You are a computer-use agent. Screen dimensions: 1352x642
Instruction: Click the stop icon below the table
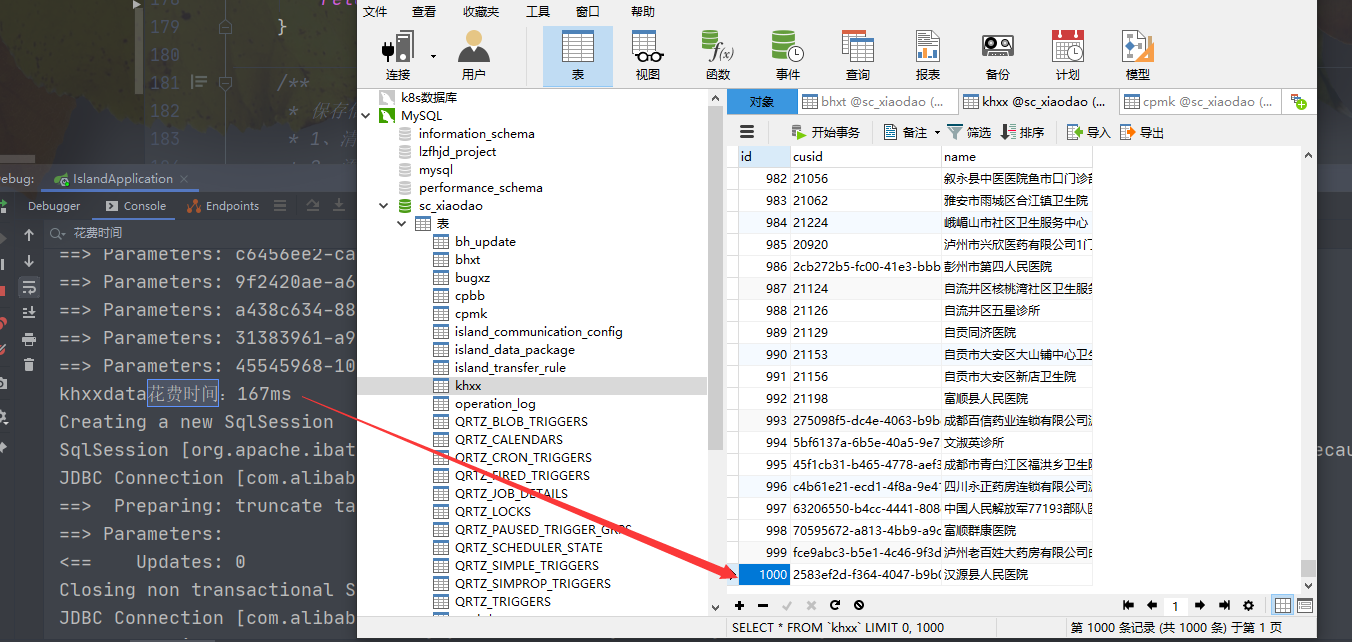click(859, 605)
